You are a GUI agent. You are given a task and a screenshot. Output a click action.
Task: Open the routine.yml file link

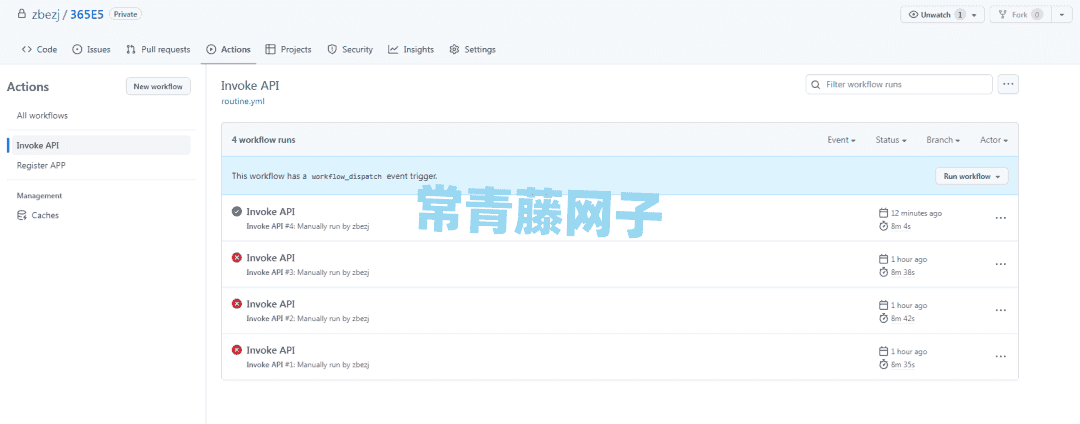coord(242,101)
